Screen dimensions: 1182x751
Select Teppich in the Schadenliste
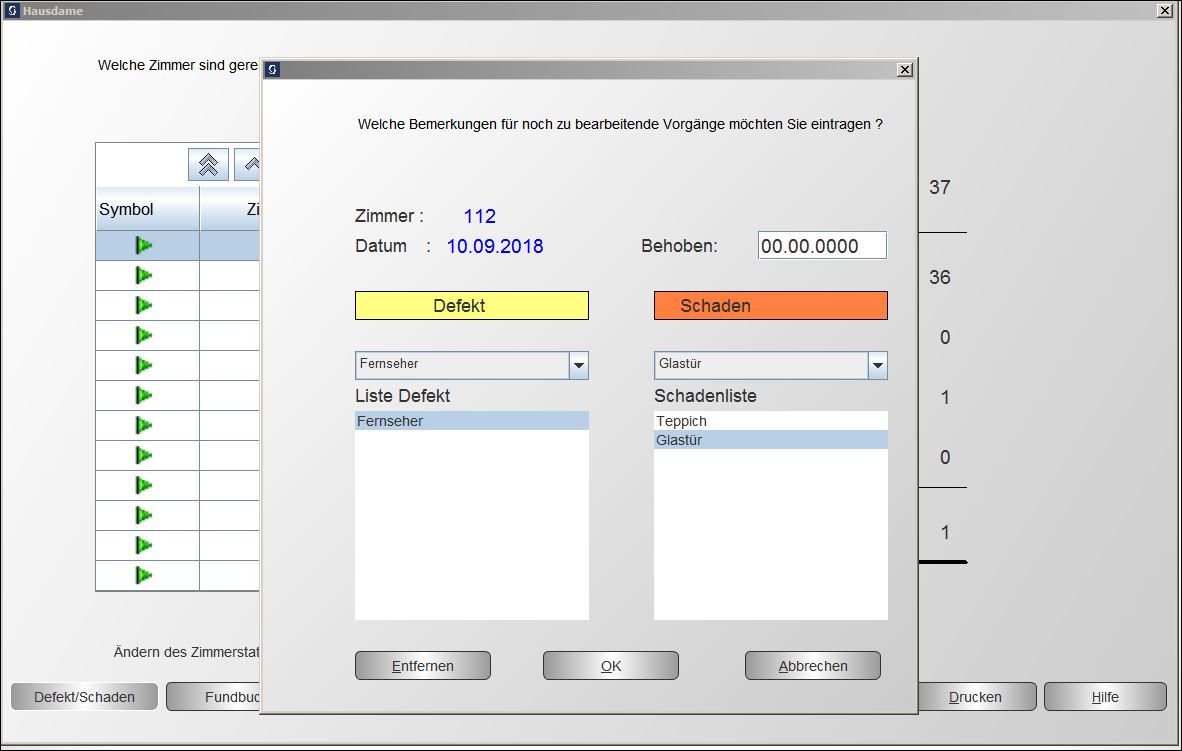coord(770,421)
